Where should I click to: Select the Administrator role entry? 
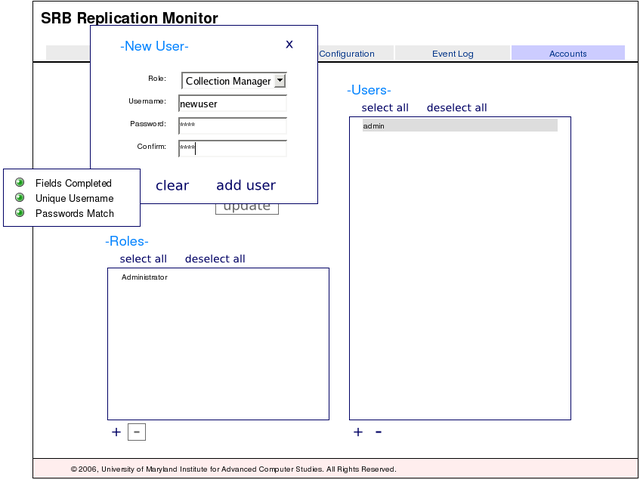(x=144, y=277)
